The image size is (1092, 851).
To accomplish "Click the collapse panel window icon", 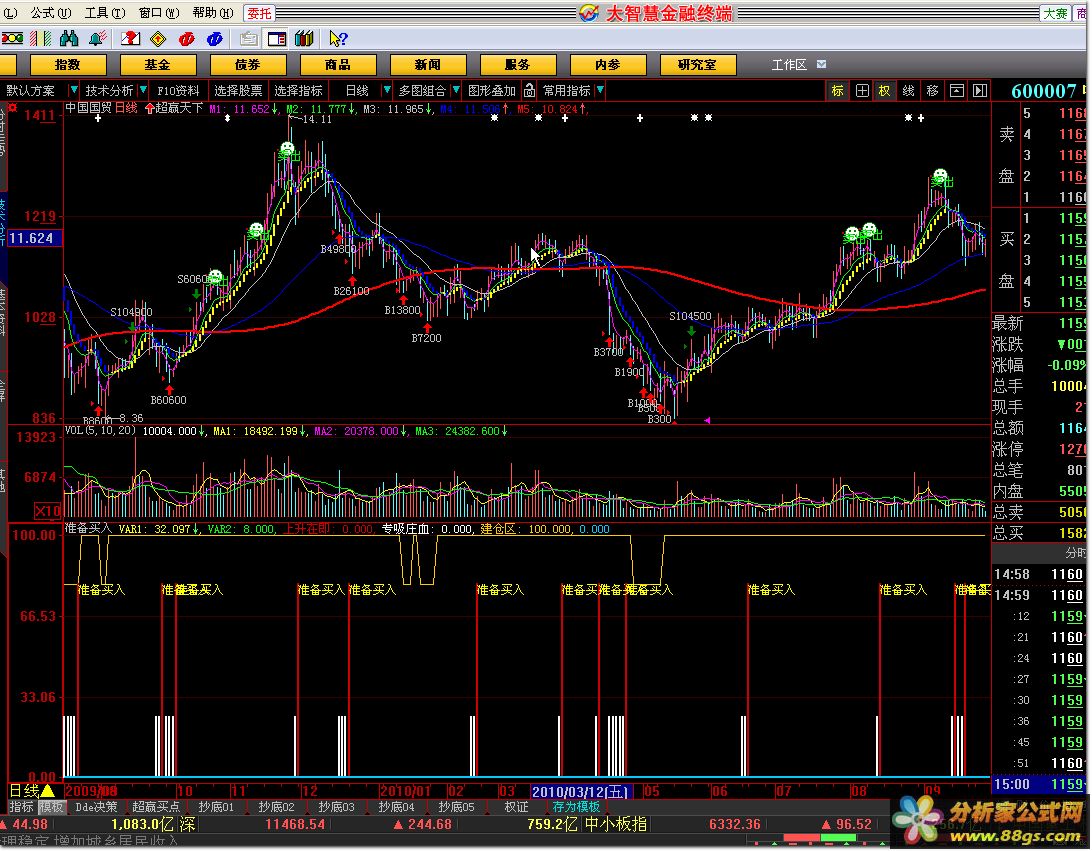I will (957, 91).
